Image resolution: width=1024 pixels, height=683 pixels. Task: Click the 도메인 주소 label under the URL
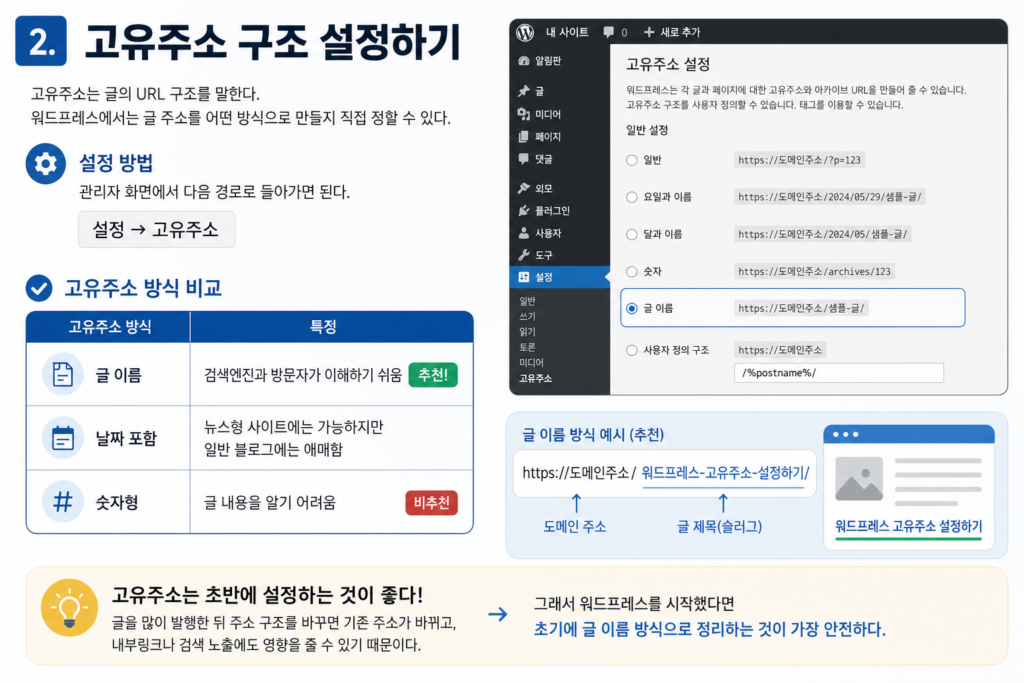(x=575, y=527)
